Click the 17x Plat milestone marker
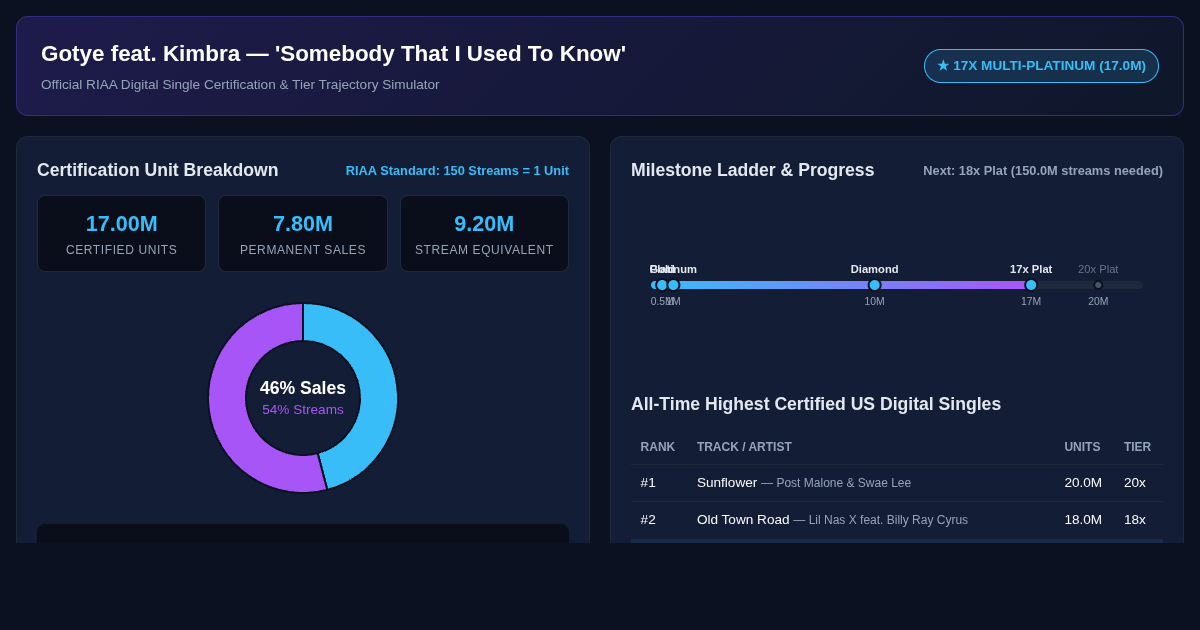Image resolution: width=1200 pixels, height=630 pixels. point(1031,285)
